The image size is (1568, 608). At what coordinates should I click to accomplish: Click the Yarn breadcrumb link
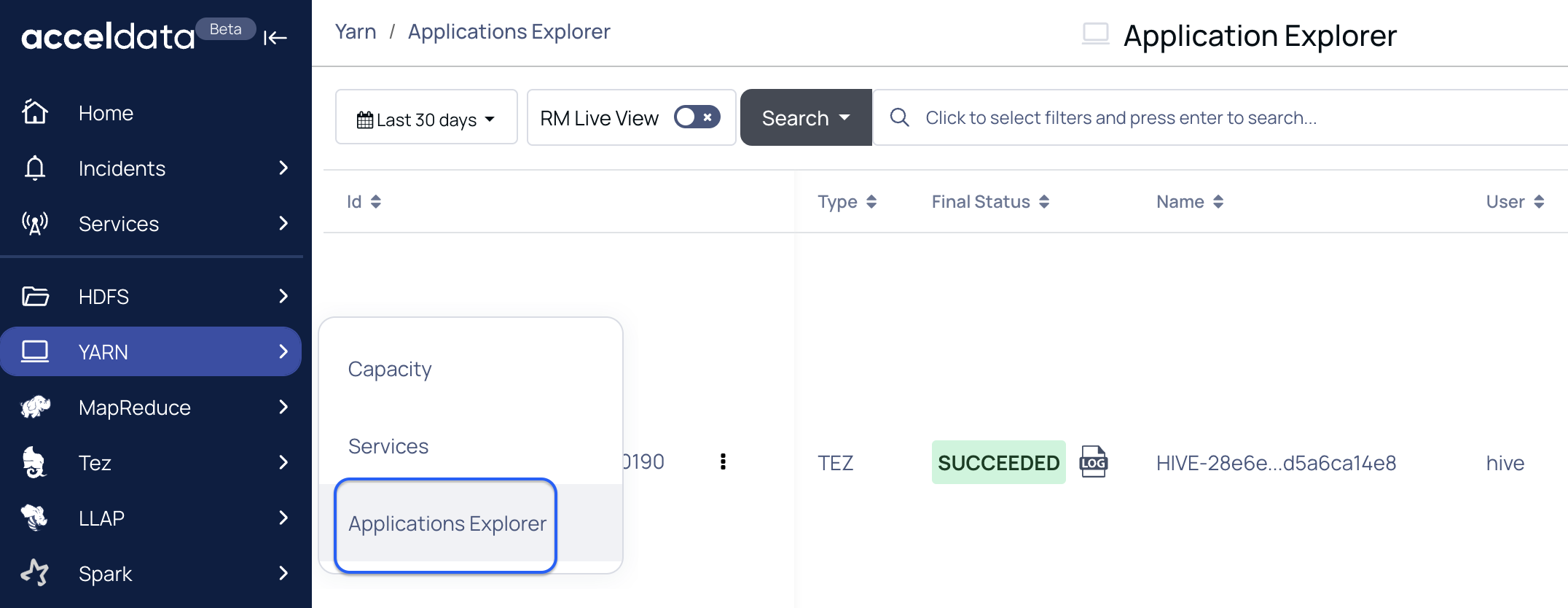pos(356,32)
